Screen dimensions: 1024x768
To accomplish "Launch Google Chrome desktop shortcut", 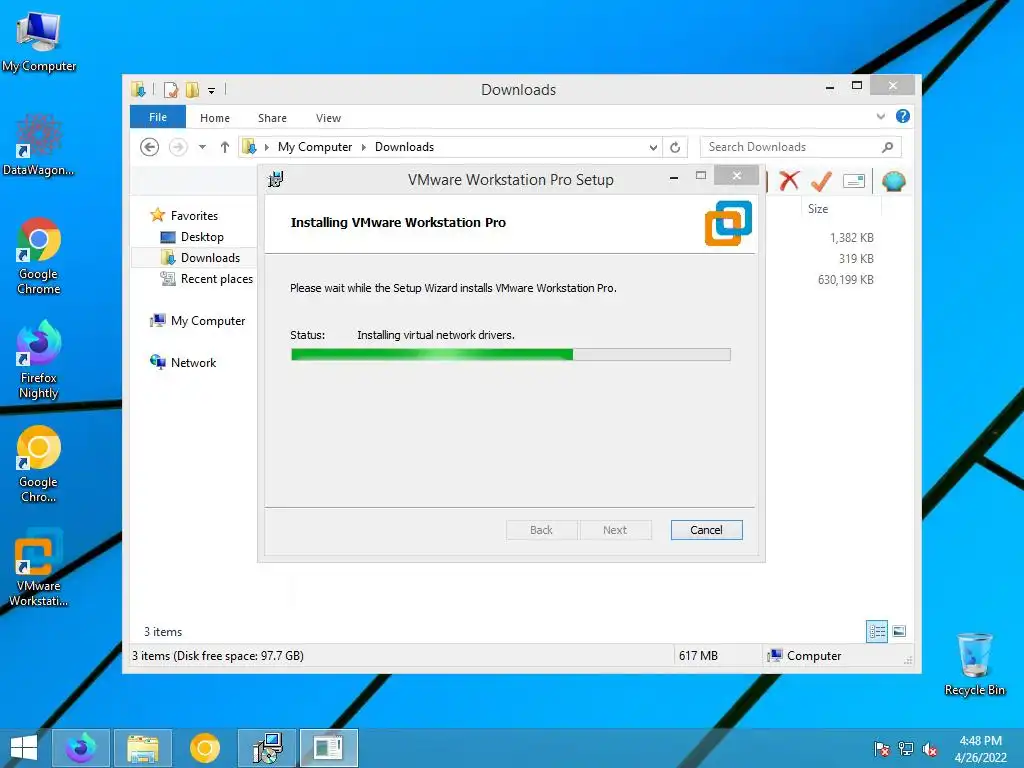I will [39, 255].
